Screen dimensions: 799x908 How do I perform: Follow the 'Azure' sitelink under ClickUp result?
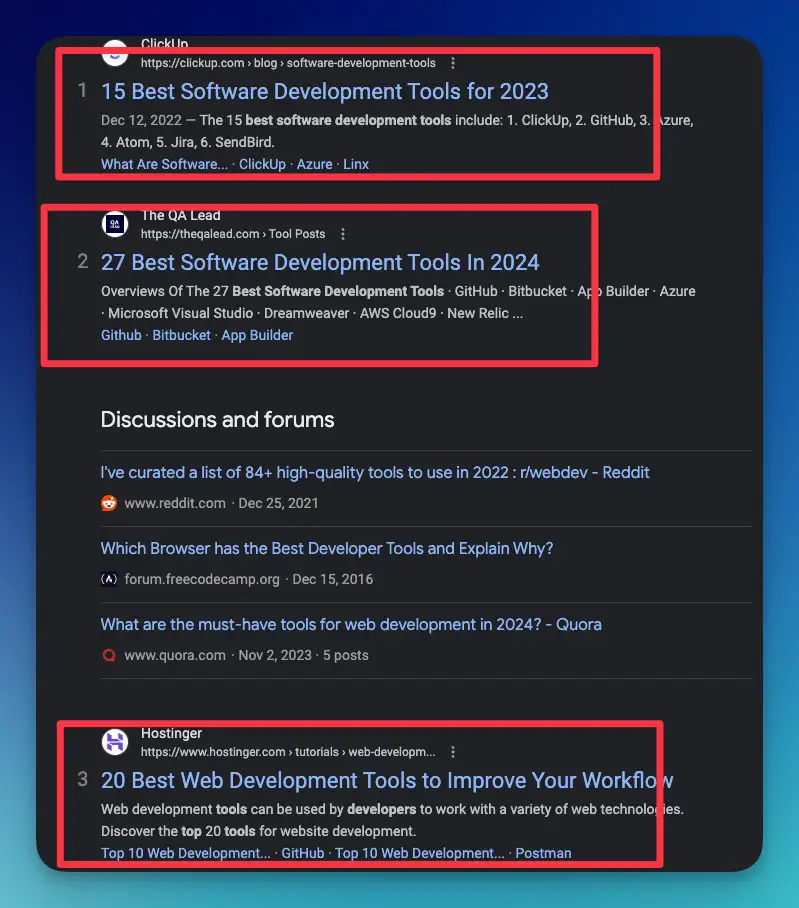[x=314, y=164]
